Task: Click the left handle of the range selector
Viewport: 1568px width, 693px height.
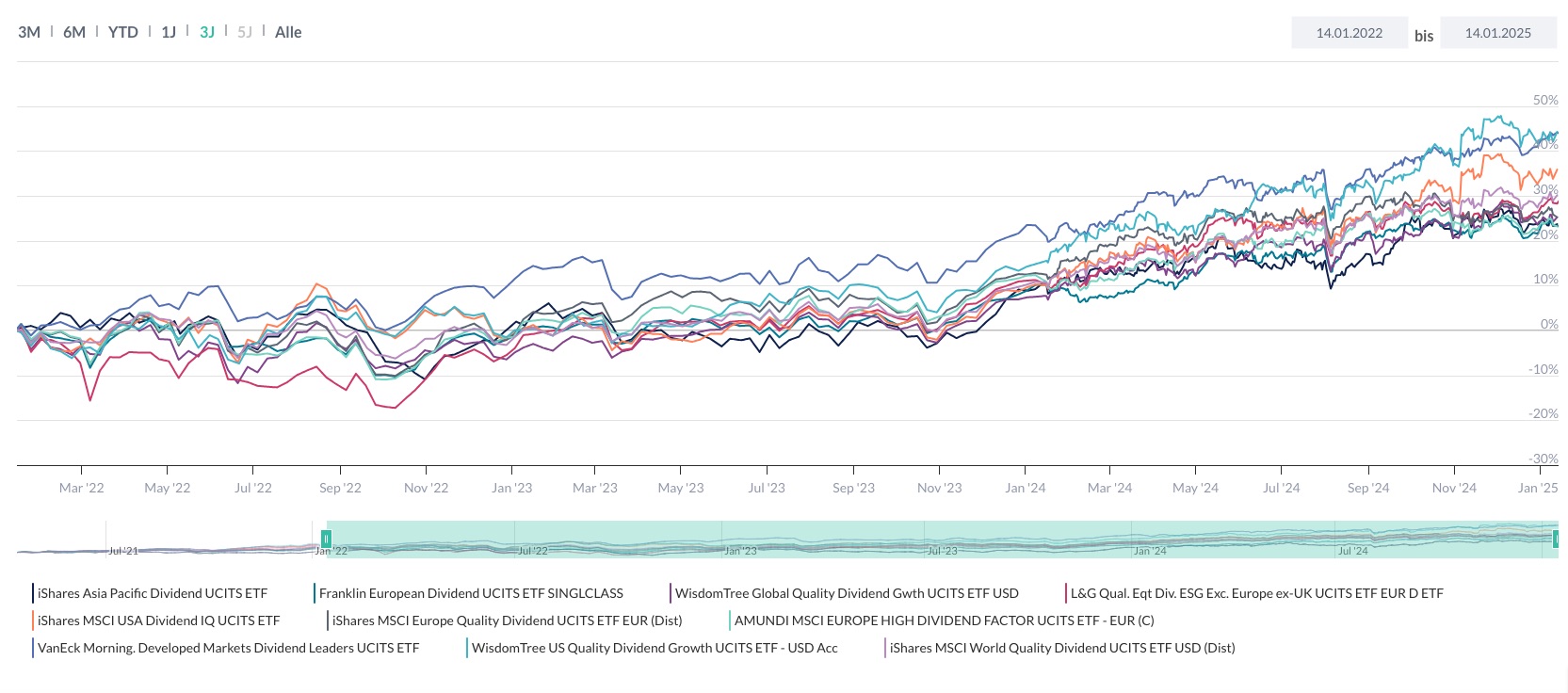Action: click(x=324, y=539)
